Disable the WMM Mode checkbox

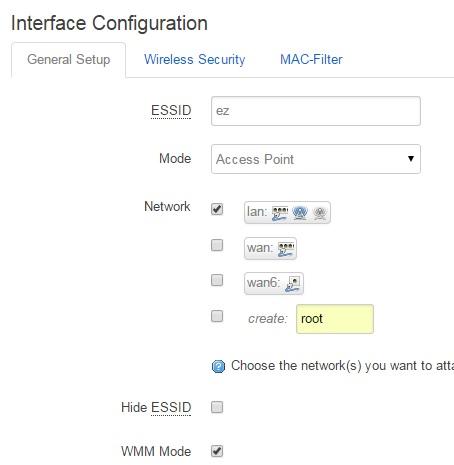(217, 451)
